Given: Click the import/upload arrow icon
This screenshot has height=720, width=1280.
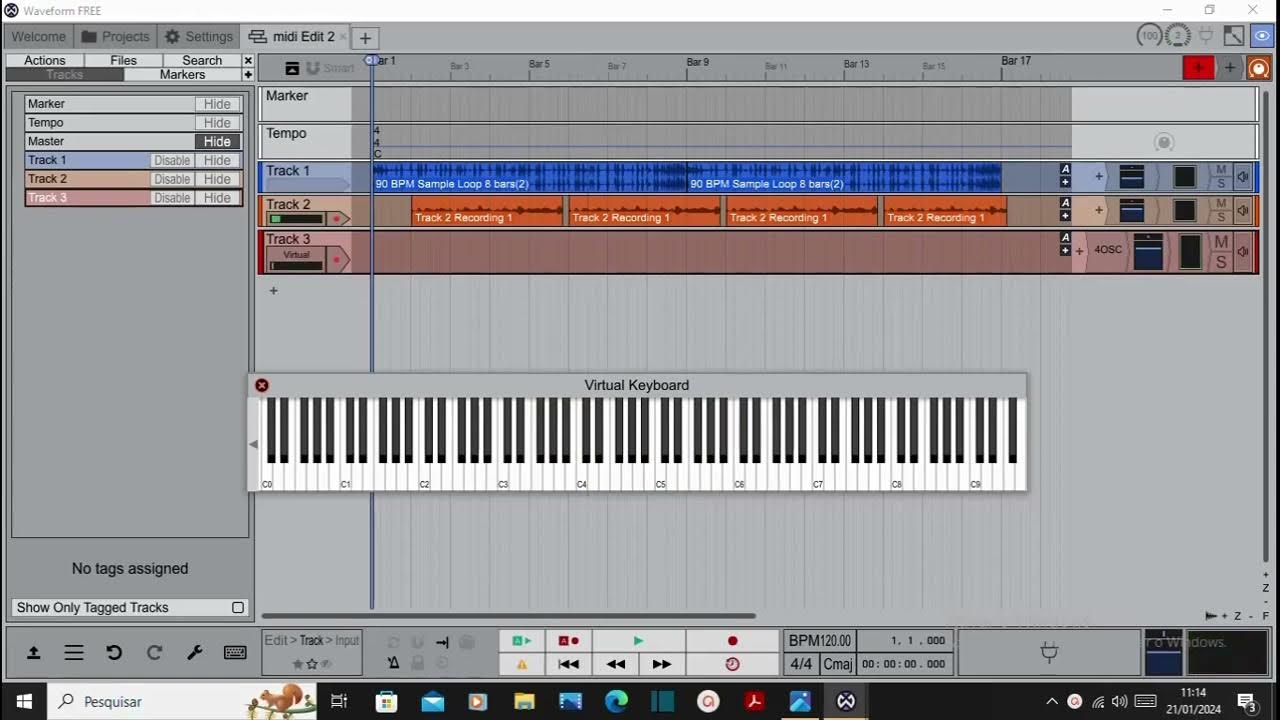Looking at the screenshot, I should point(33,653).
